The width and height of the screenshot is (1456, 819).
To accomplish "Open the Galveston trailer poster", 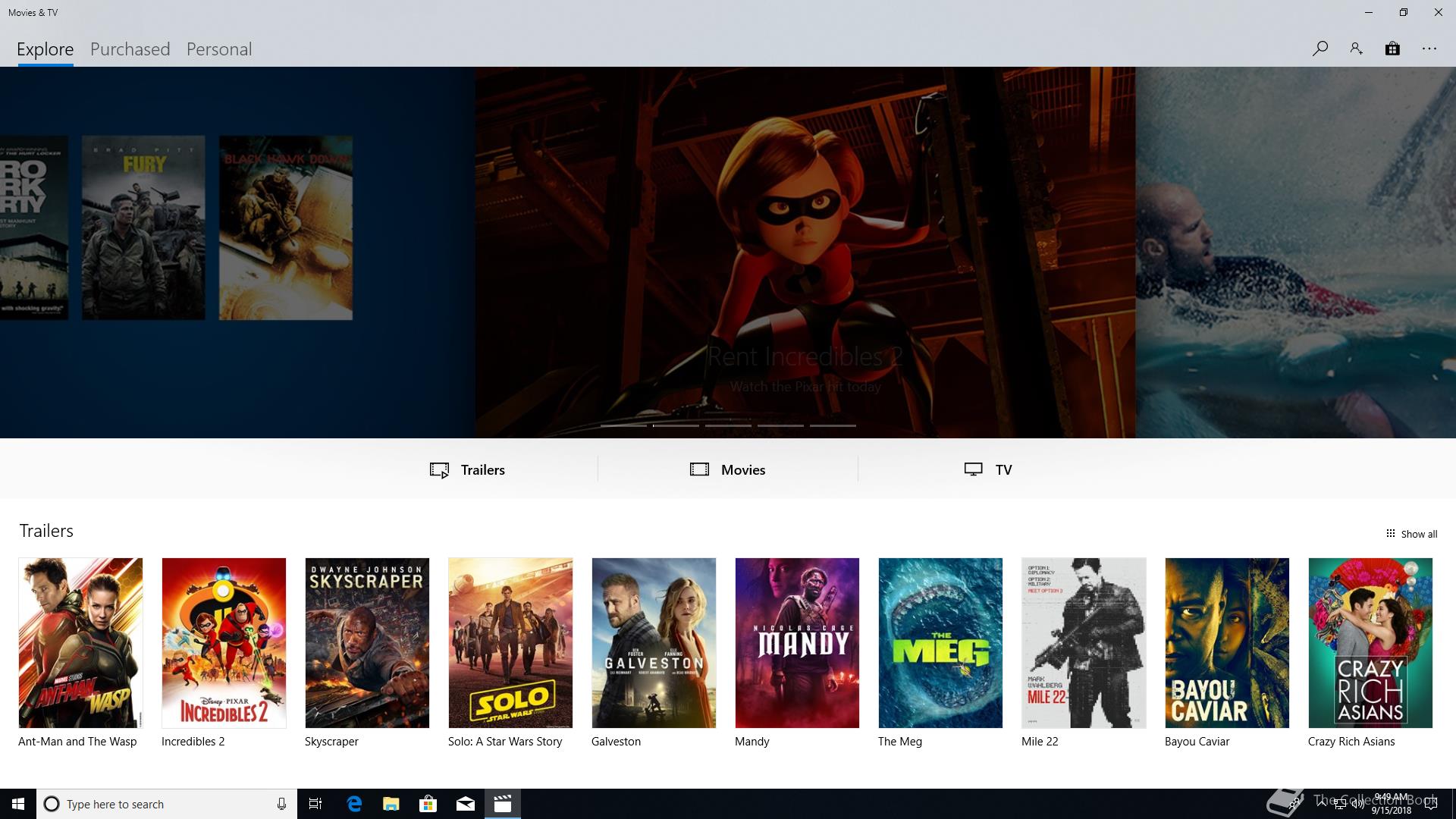I will coord(654,643).
